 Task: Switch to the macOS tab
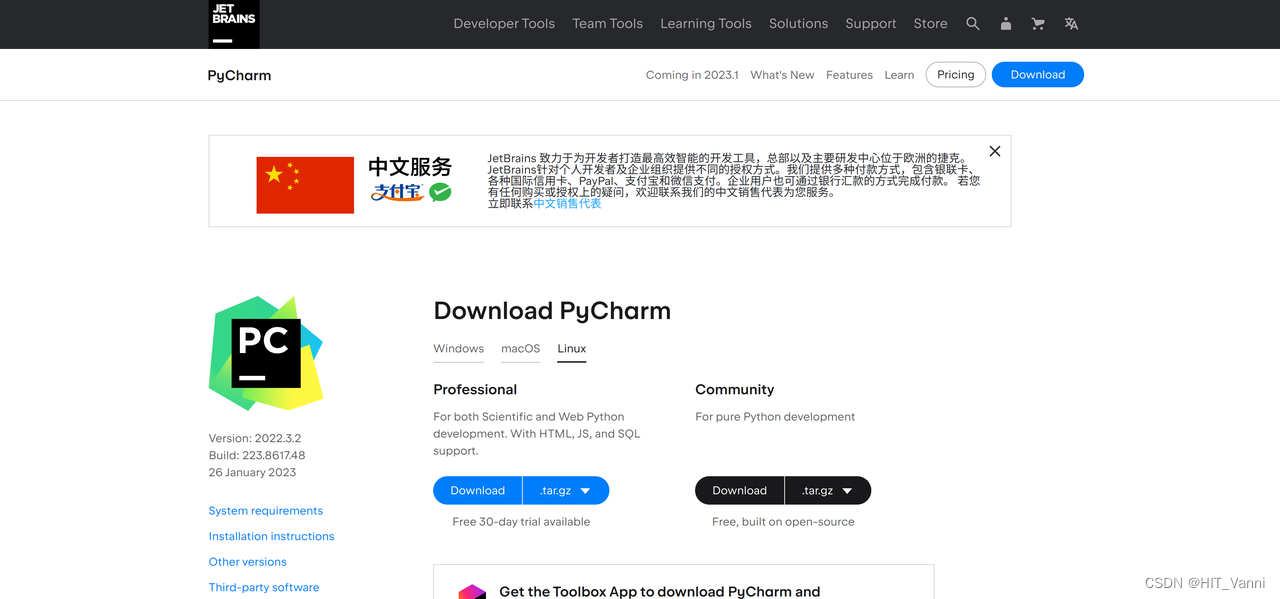pos(521,349)
